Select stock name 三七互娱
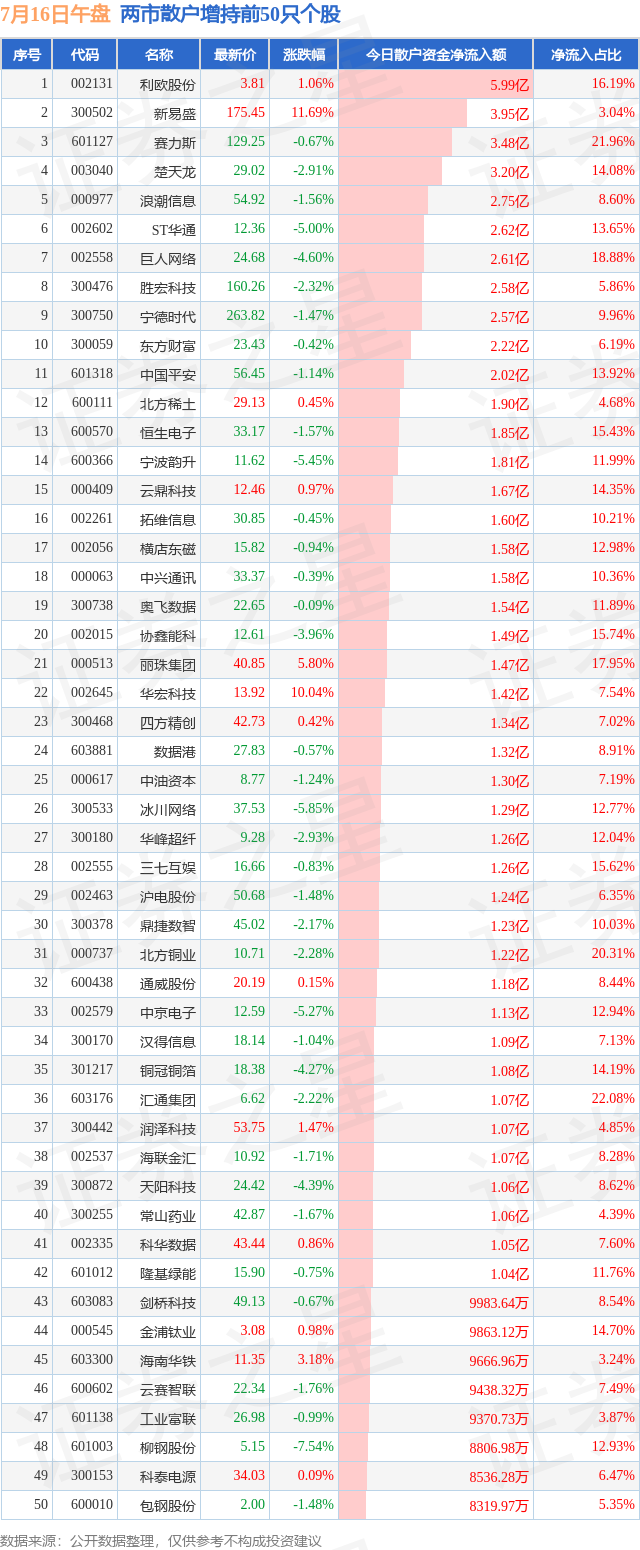This screenshot has height=1550, width=640. (x=168, y=868)
